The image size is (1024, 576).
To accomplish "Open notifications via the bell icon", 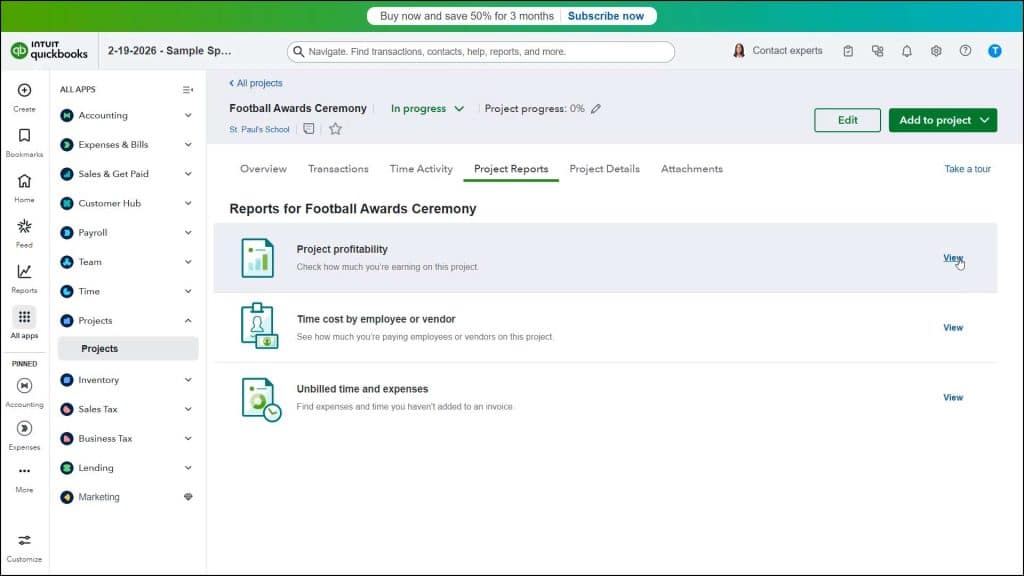I will tap(907, 50).
